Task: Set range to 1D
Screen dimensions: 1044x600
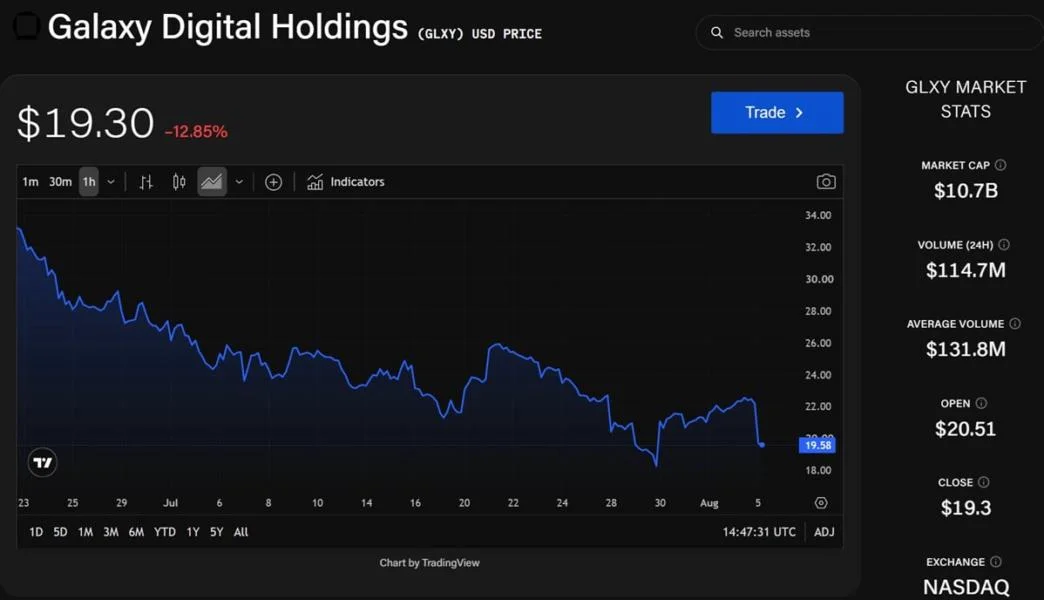Action: click(36, 532)
